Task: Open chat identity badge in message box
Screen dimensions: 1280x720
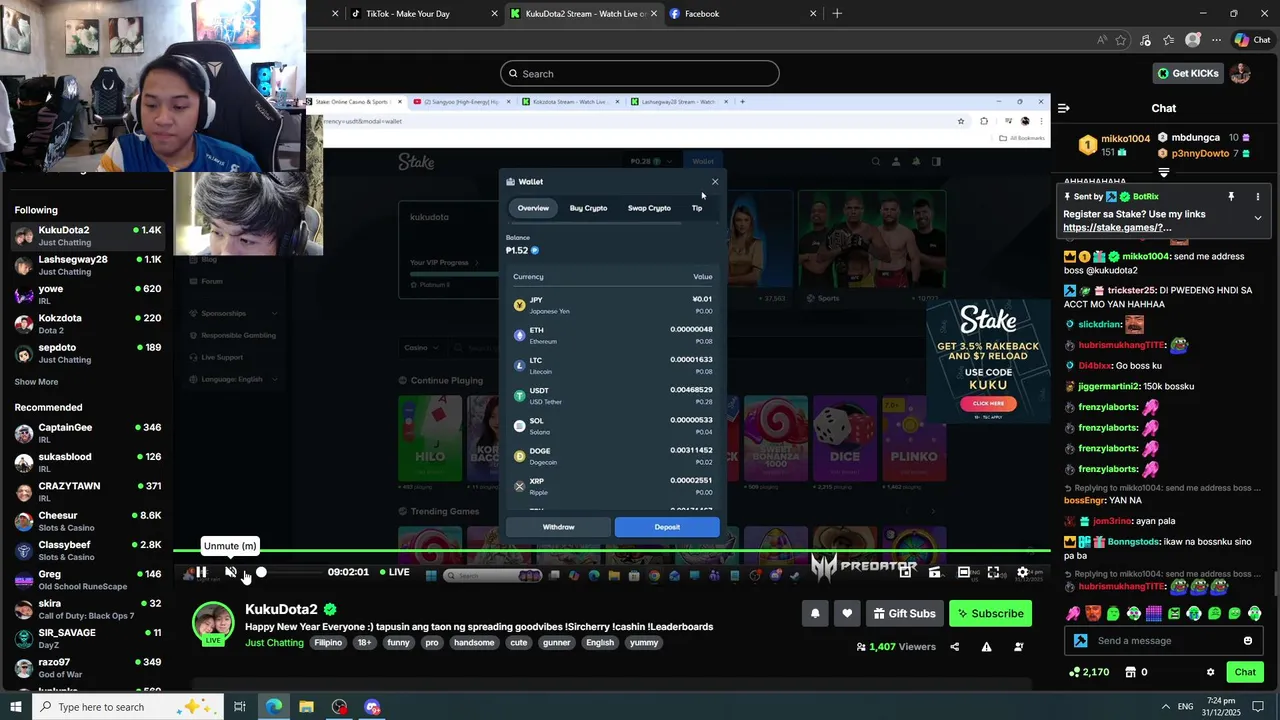Action: 1080,641
